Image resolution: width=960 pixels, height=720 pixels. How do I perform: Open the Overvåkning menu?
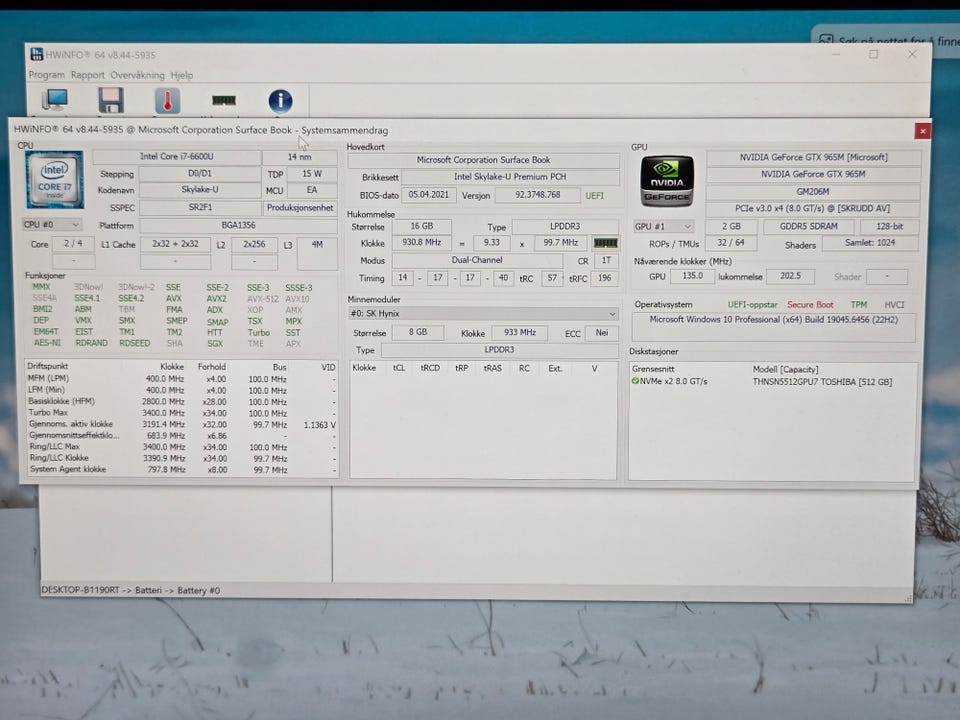[x=137, y=75]
